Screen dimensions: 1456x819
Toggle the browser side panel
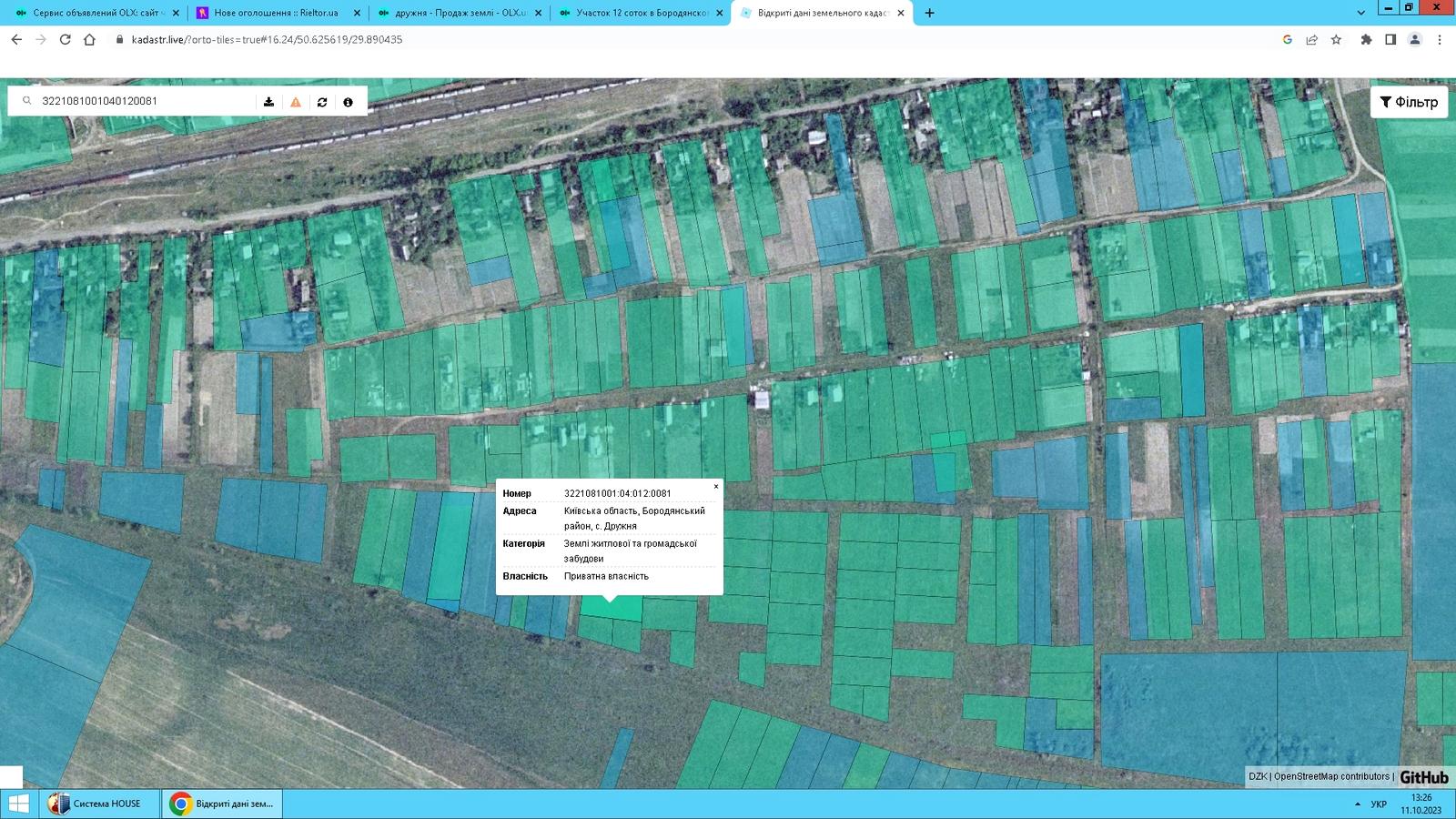point(1390,40)
